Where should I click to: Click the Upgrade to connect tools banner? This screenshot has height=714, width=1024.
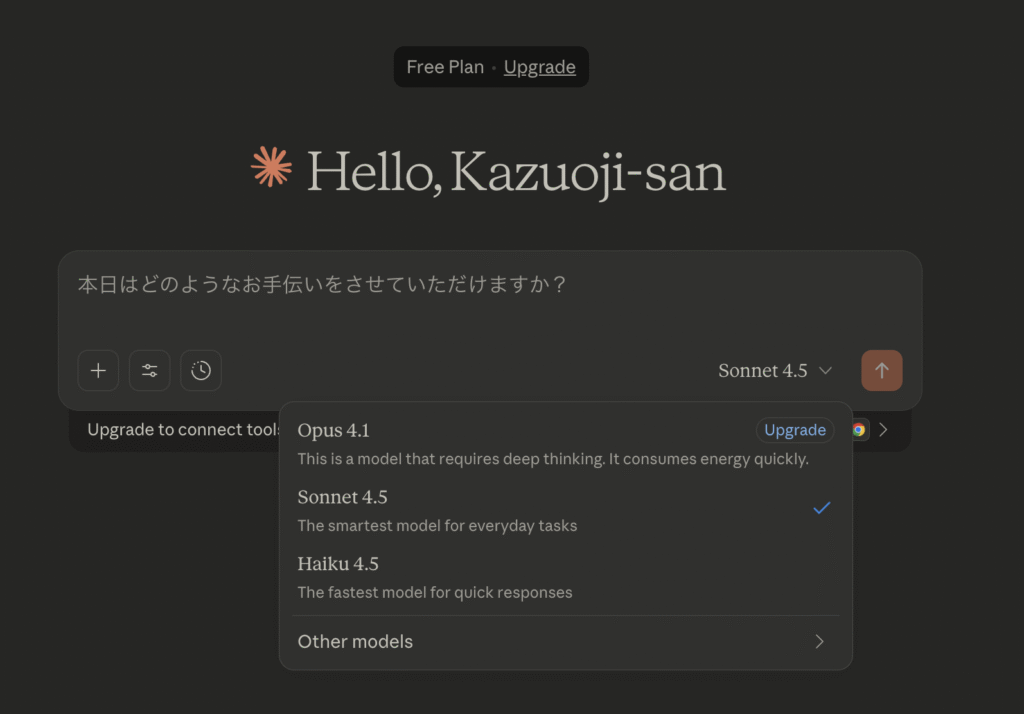pyautogui.click(x=180, y=430)
